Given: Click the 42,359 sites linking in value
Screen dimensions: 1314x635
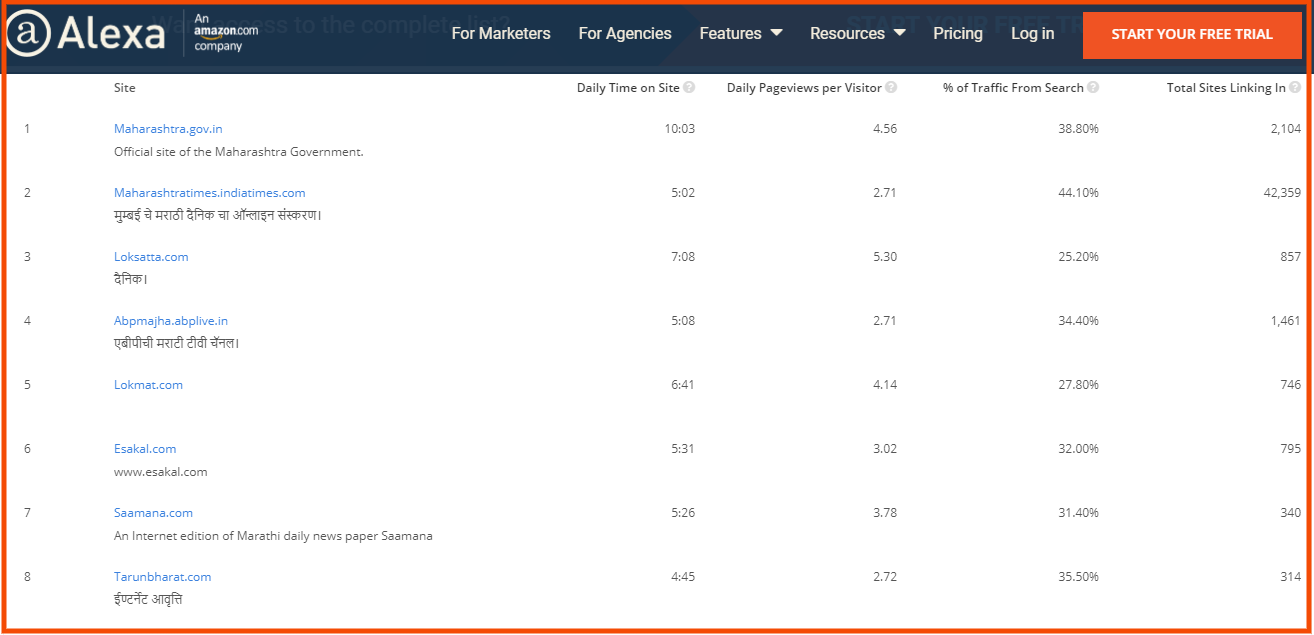Looking at the screenshot, I should (1282, 193).
